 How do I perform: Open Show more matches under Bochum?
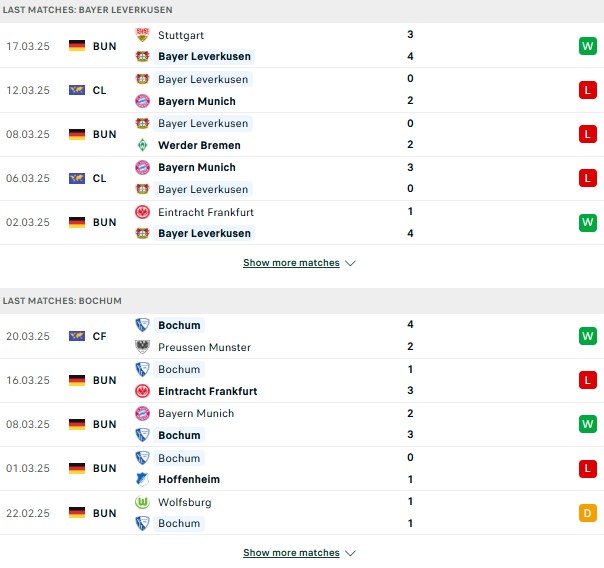tap(291, 553)
